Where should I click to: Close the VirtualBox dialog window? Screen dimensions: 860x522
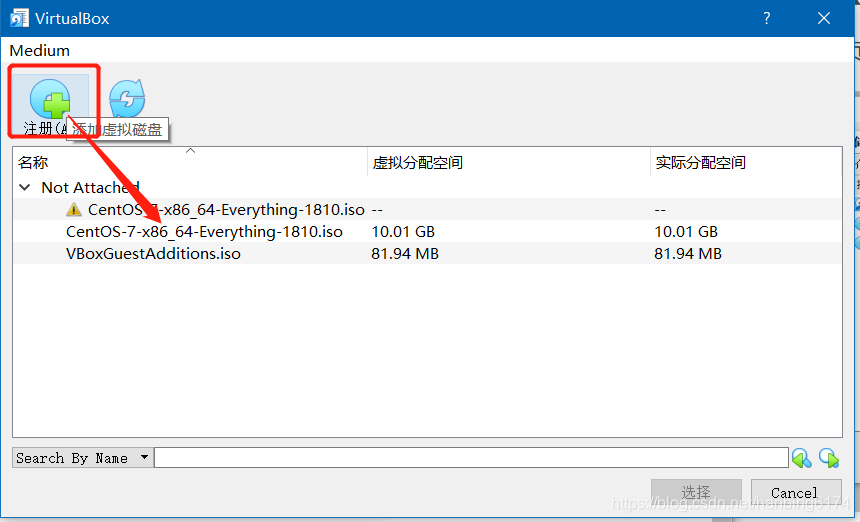pos(825,18)
